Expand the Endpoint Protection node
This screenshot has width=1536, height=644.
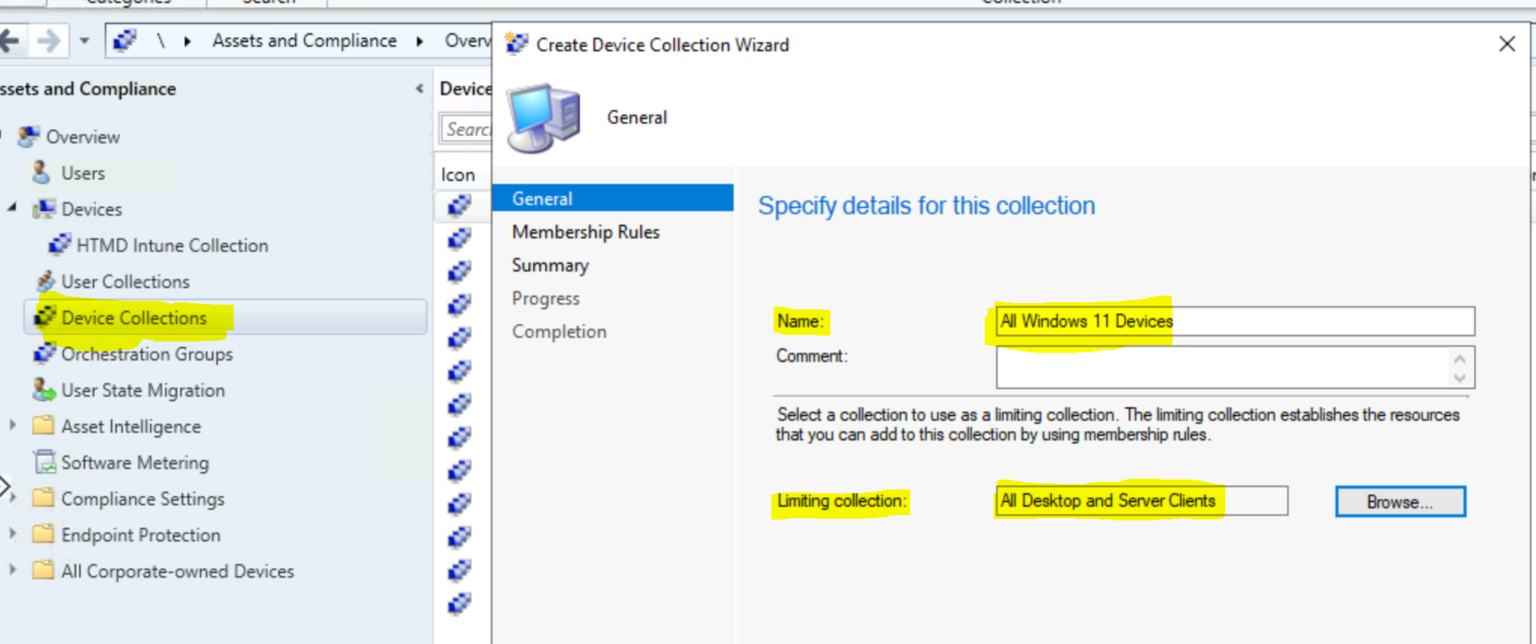13,535
